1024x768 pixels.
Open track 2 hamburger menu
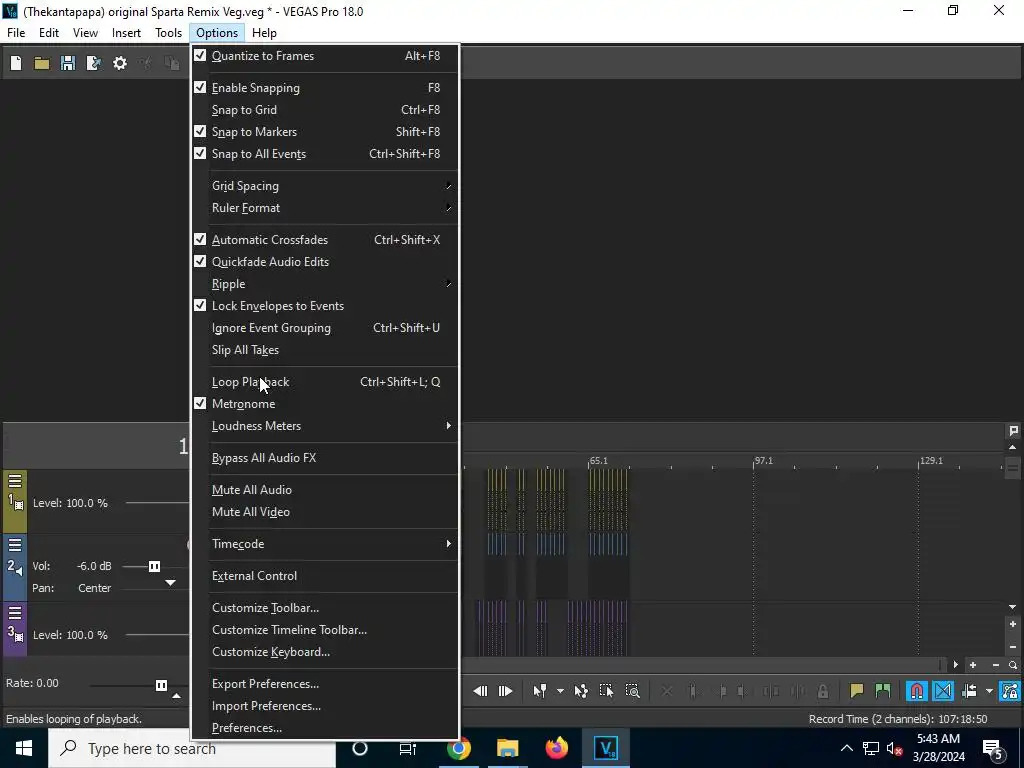coord(15,545)
